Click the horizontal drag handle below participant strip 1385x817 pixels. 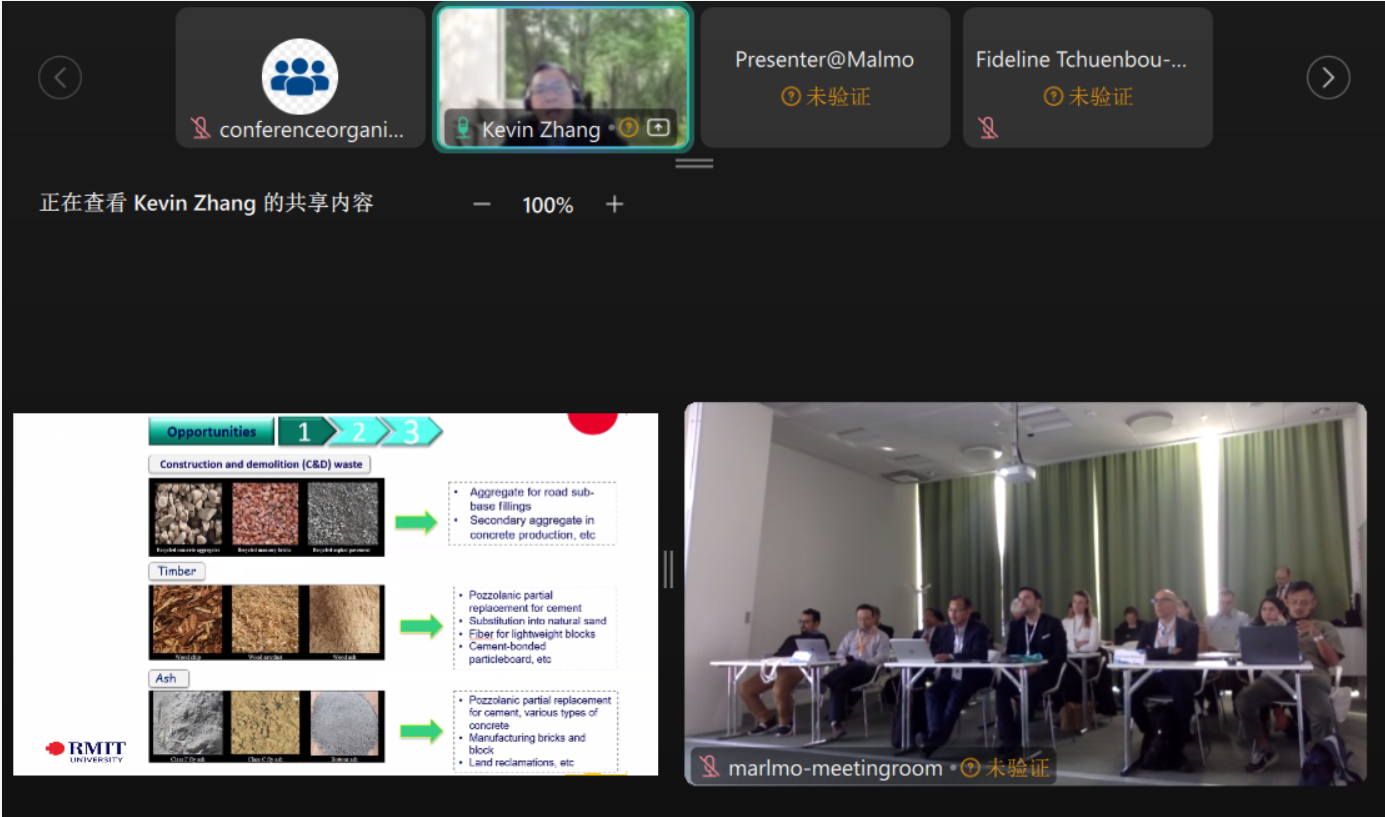(x=694, y=163)
